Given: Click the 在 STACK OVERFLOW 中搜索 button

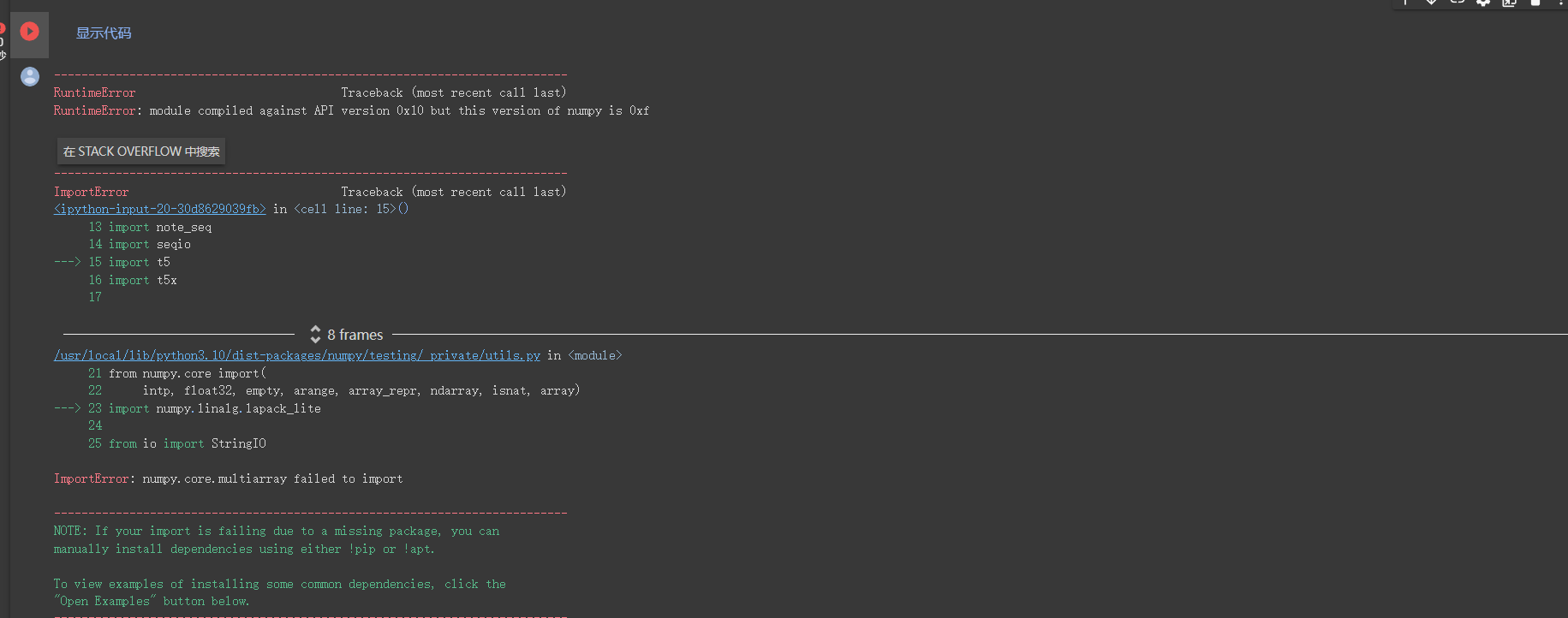Looking at the screenshot, I should [x=140, y=151].
